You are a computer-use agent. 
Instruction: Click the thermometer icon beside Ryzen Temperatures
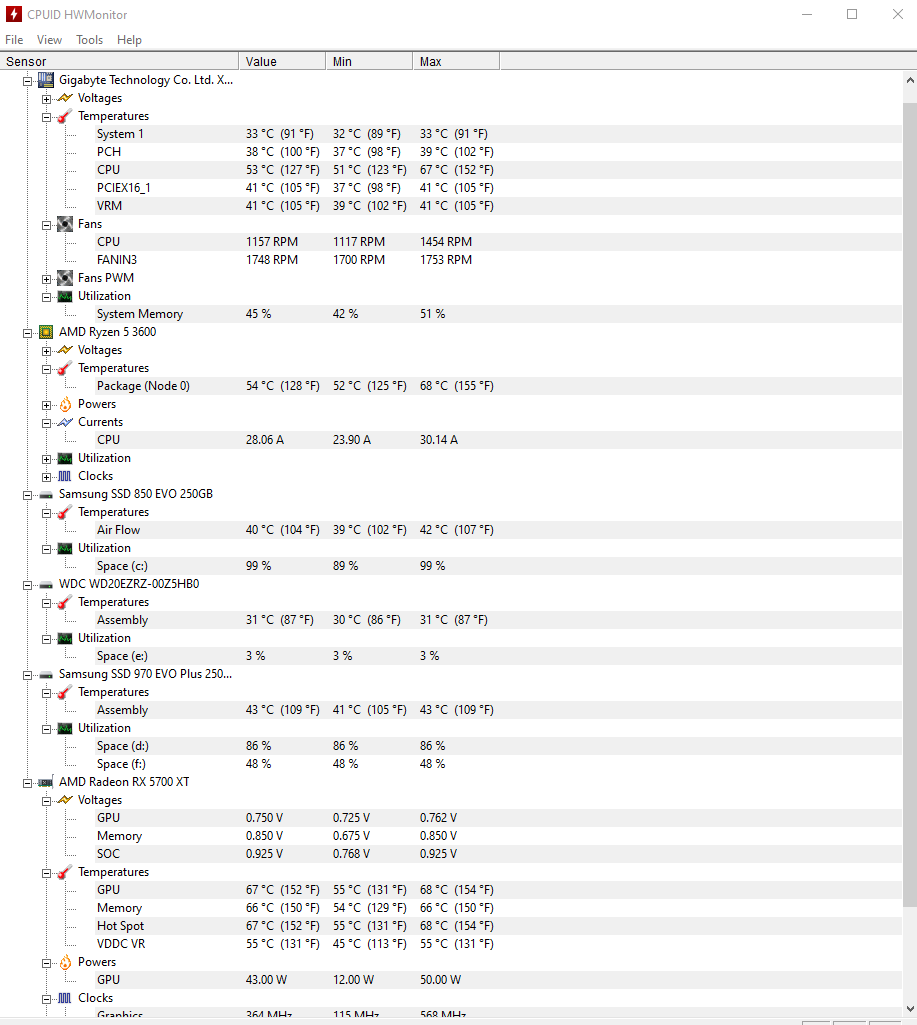coord(65,368)
